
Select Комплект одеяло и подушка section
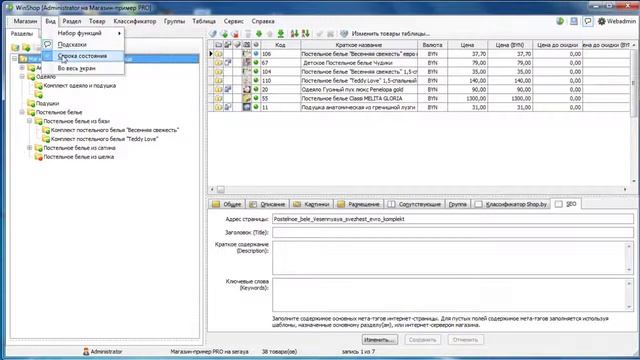(80, 86)
